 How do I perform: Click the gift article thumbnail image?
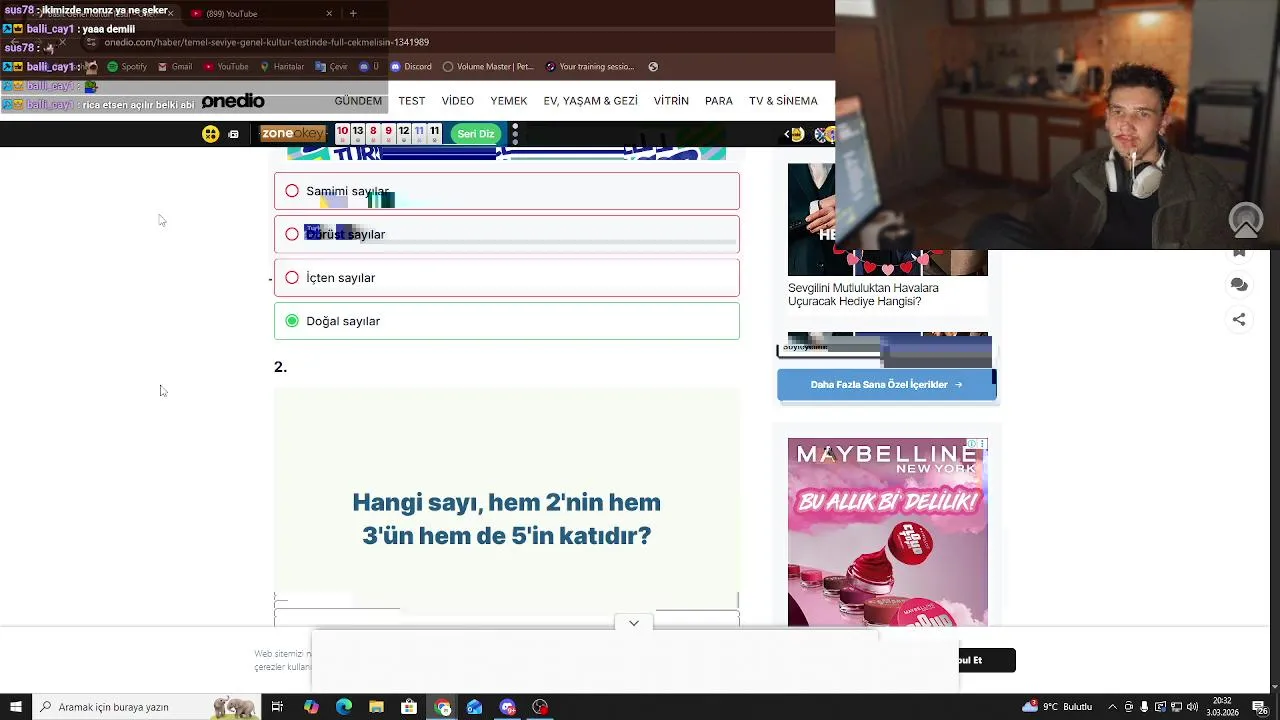(x=888, y=220)
